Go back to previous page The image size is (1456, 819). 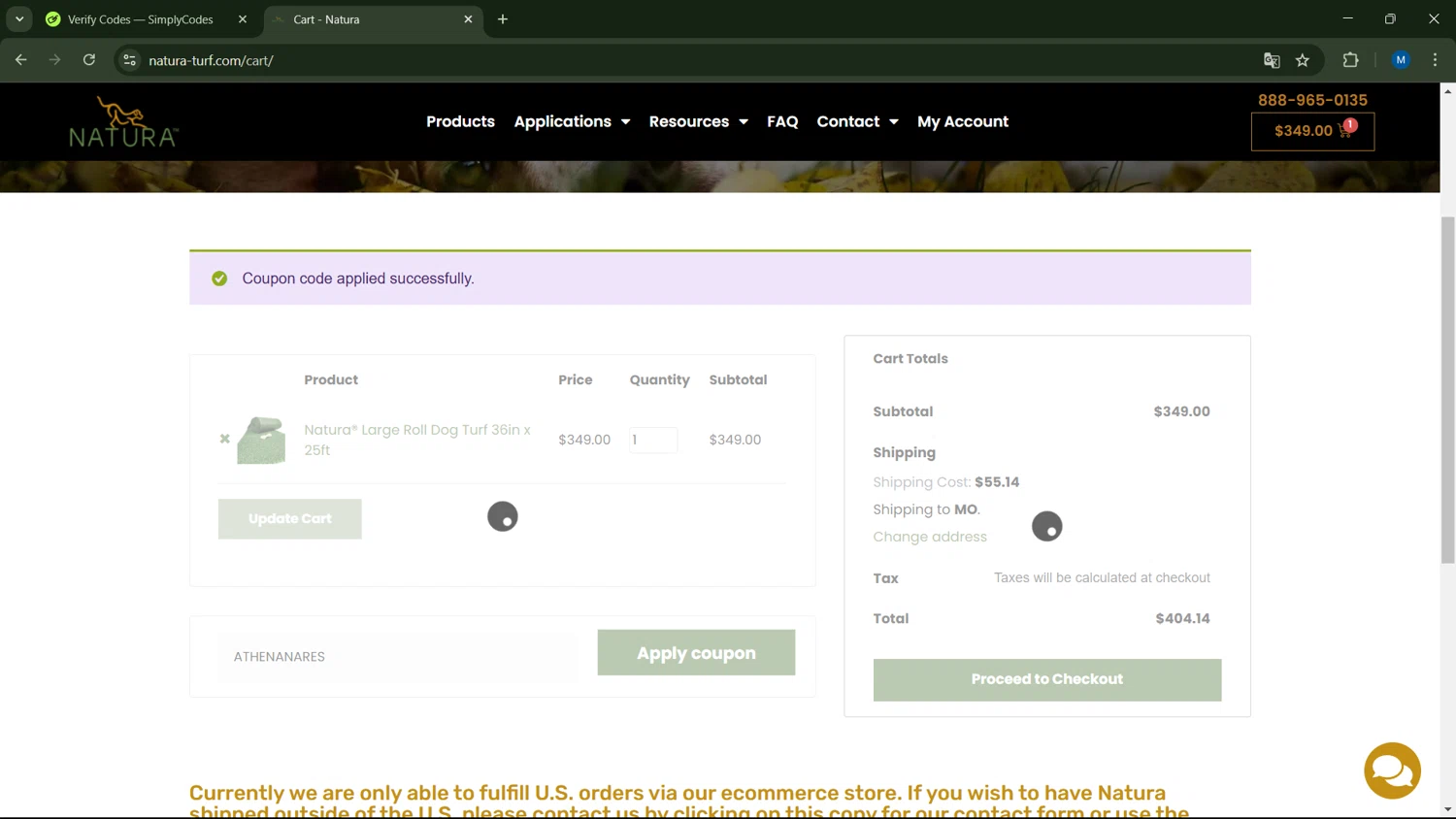tap(21, 60)
